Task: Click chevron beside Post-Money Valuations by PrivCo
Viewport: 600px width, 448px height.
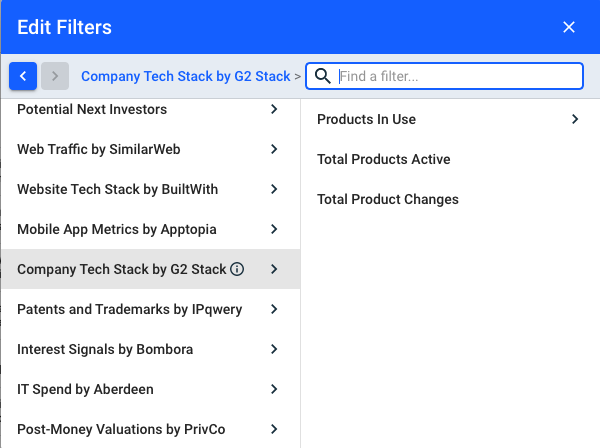Action: coord(274,429)
